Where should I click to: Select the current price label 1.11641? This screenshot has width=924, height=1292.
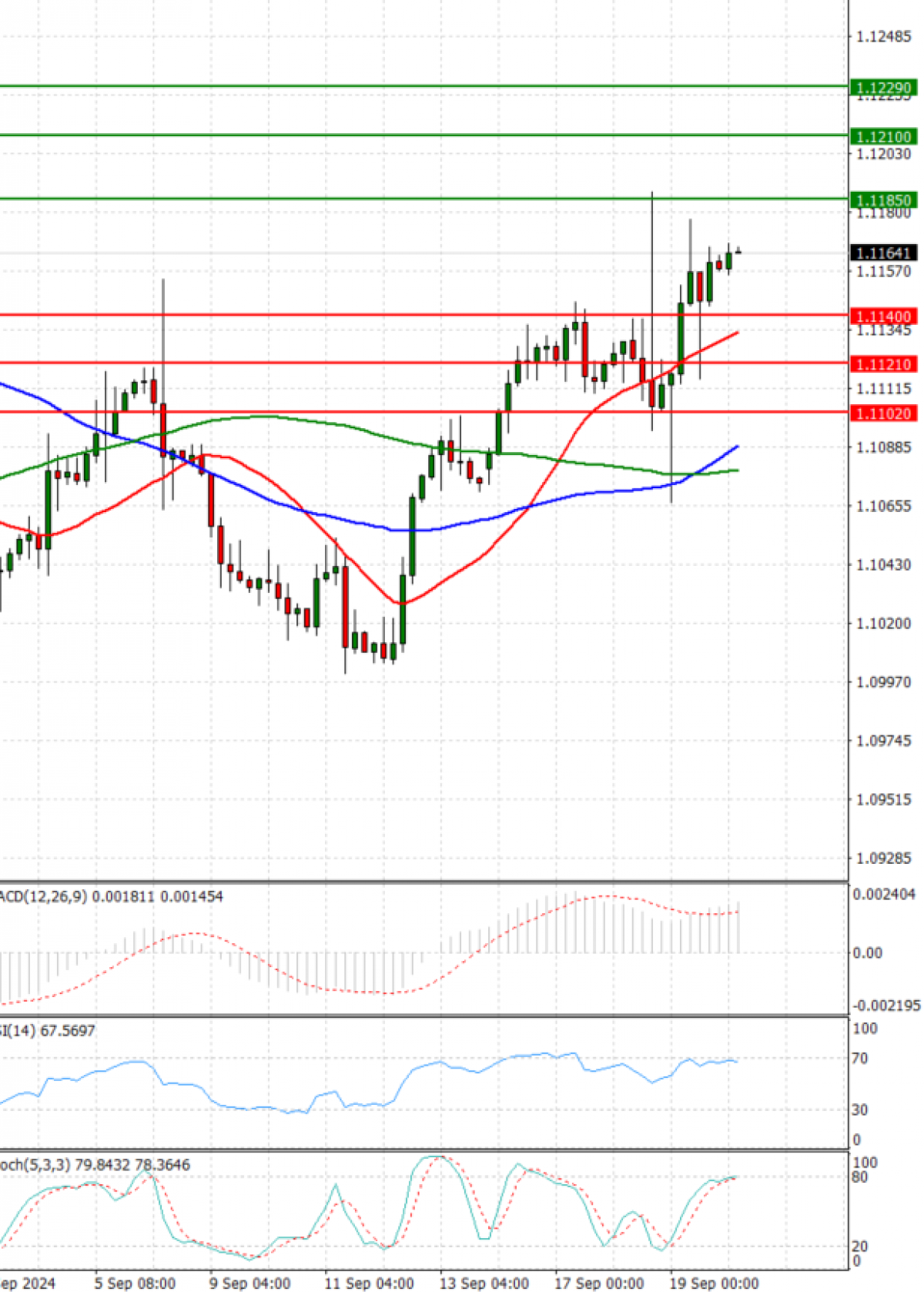pyautogui.click(x=883, y=253)
